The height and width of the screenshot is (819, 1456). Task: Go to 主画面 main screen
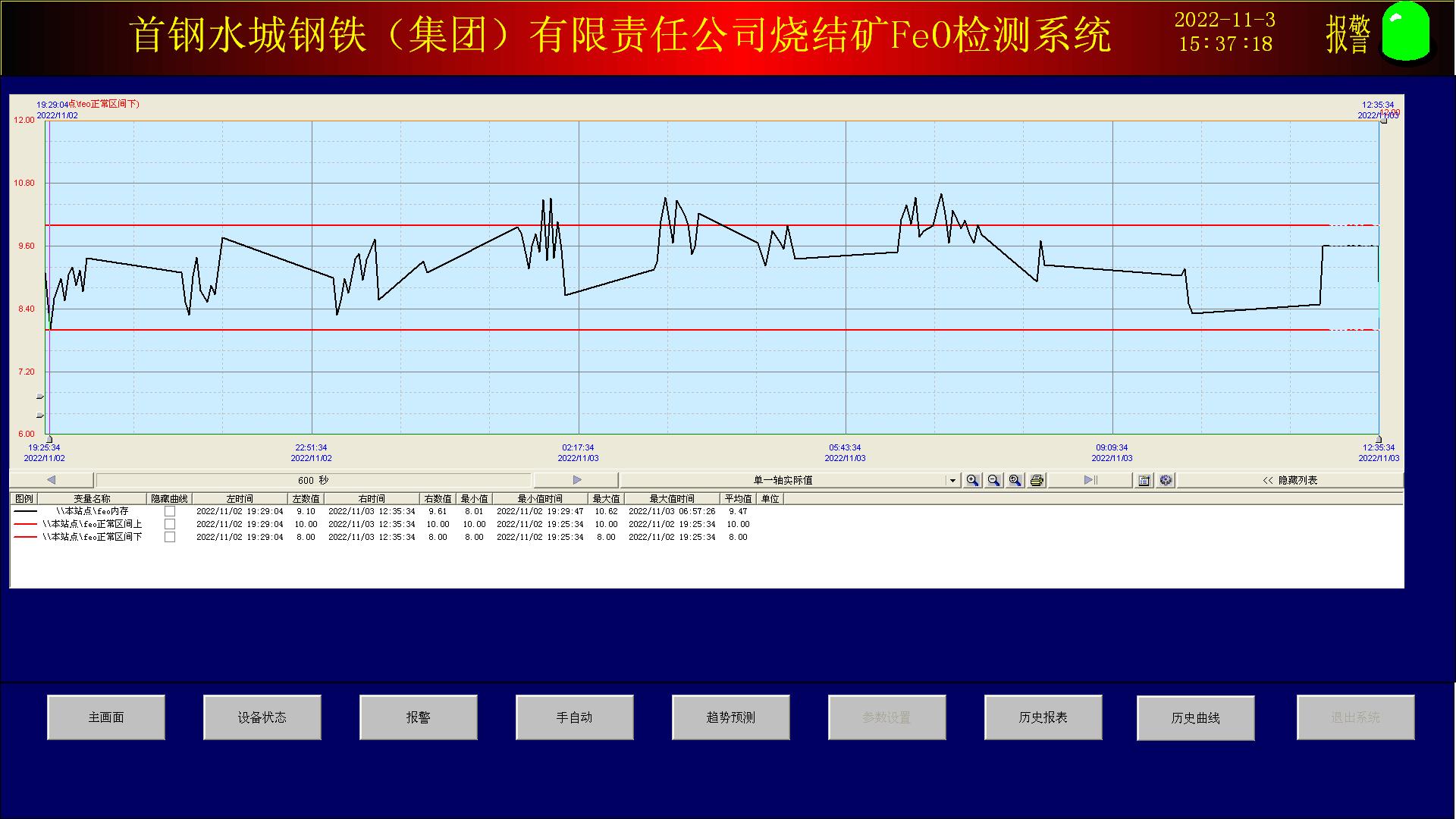click(x=106, y=717)
